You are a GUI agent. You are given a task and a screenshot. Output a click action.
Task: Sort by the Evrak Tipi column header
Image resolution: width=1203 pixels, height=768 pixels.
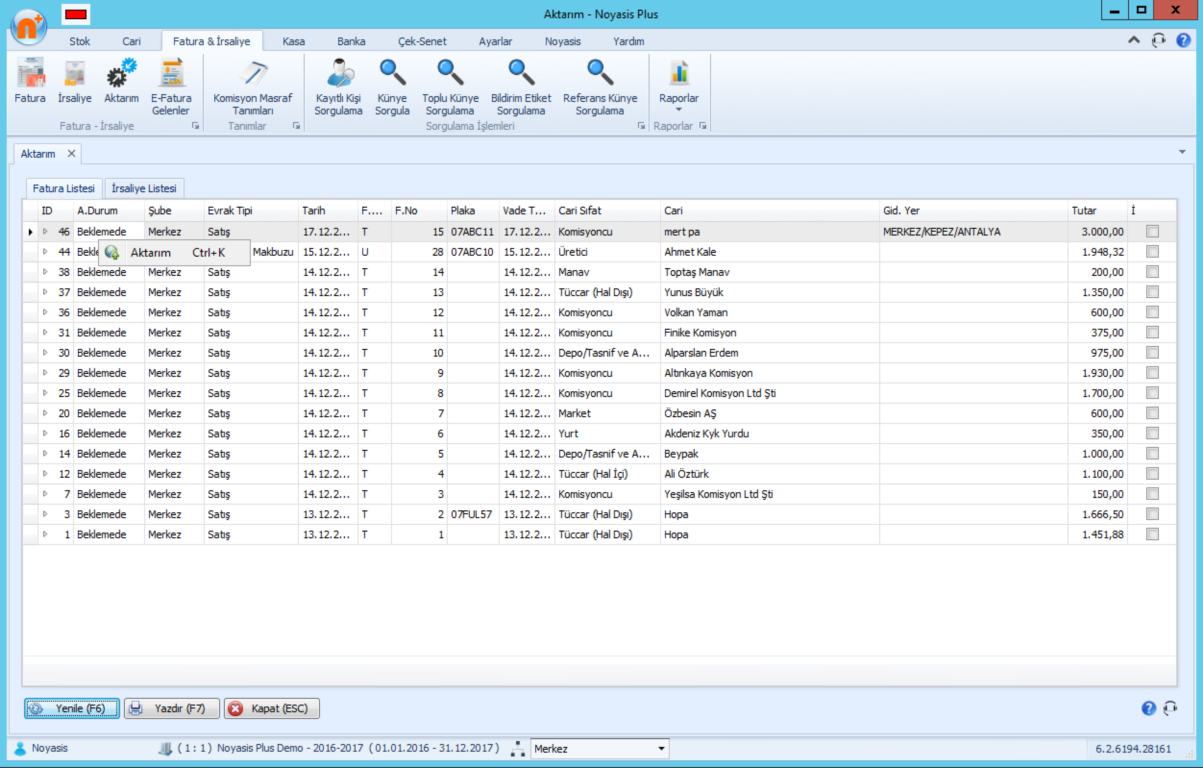251,211
